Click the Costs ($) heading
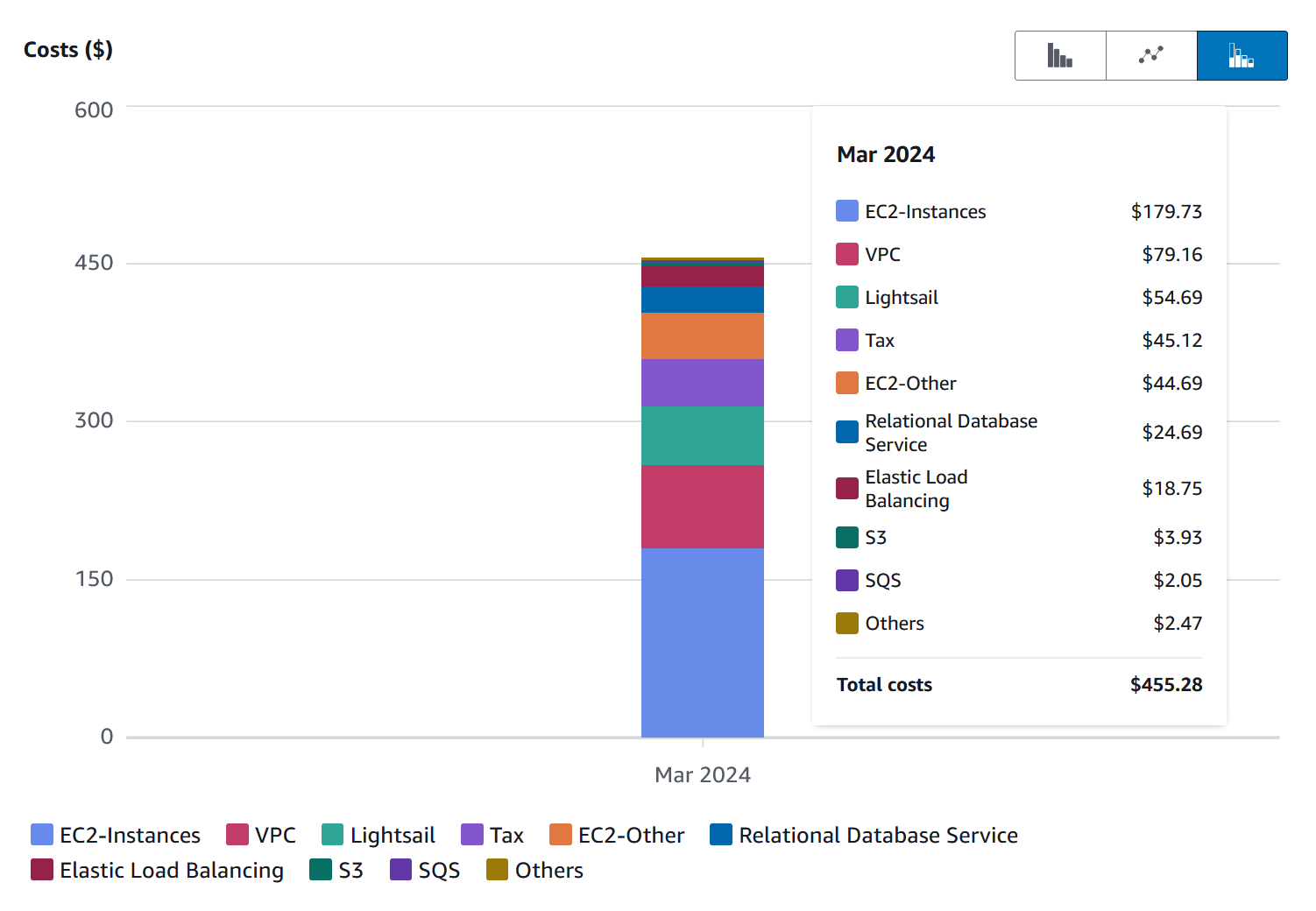 tap(67, 50)
